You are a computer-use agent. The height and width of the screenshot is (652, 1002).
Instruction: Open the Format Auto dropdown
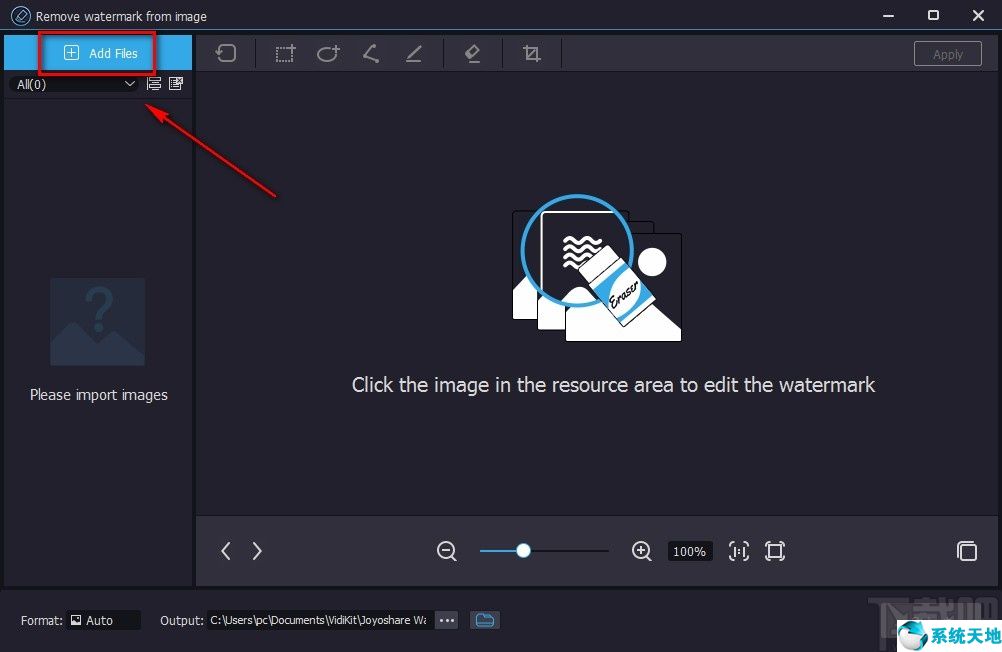click(104, 620)
